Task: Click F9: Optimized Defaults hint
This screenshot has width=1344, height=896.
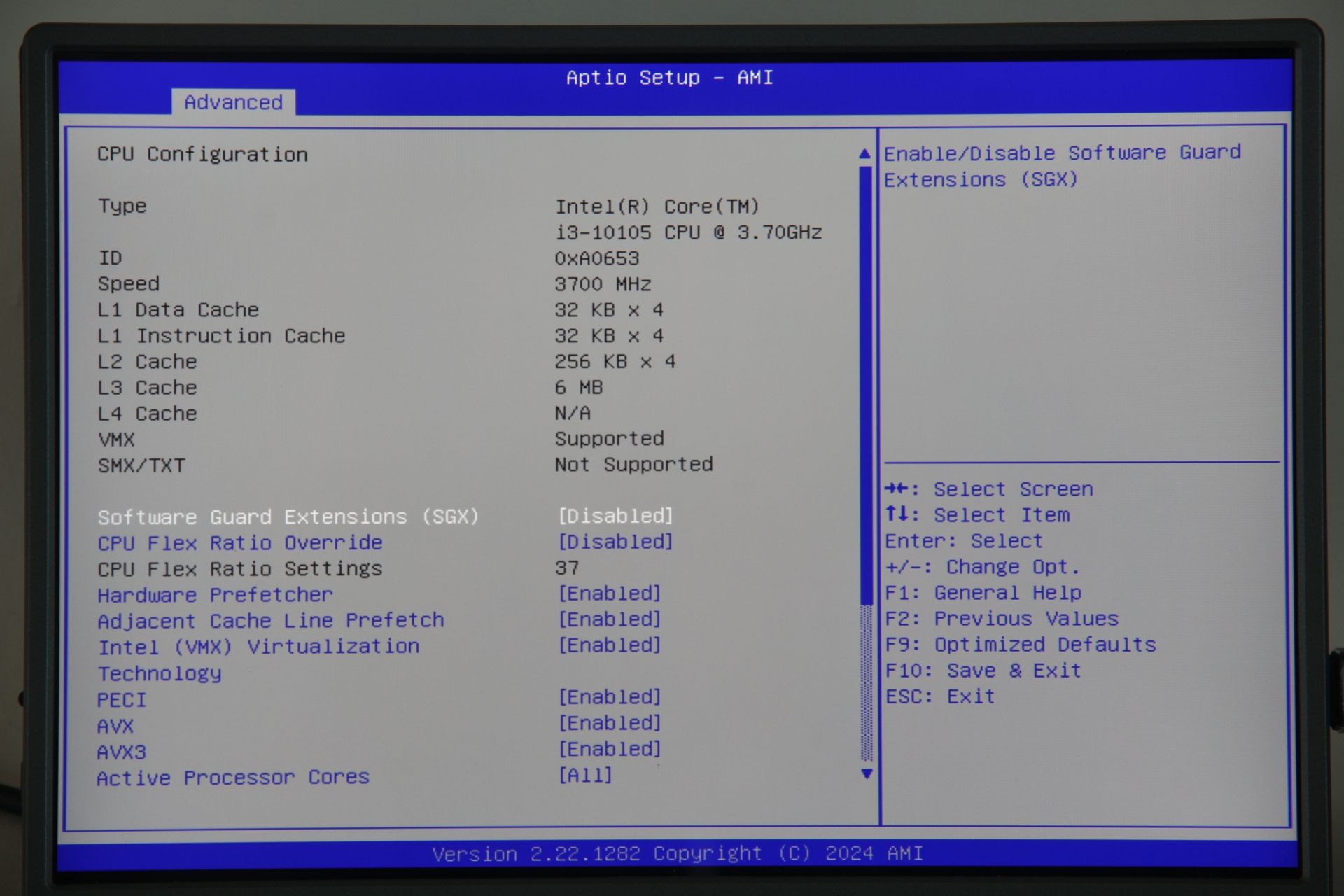Action: [1021, 645]
